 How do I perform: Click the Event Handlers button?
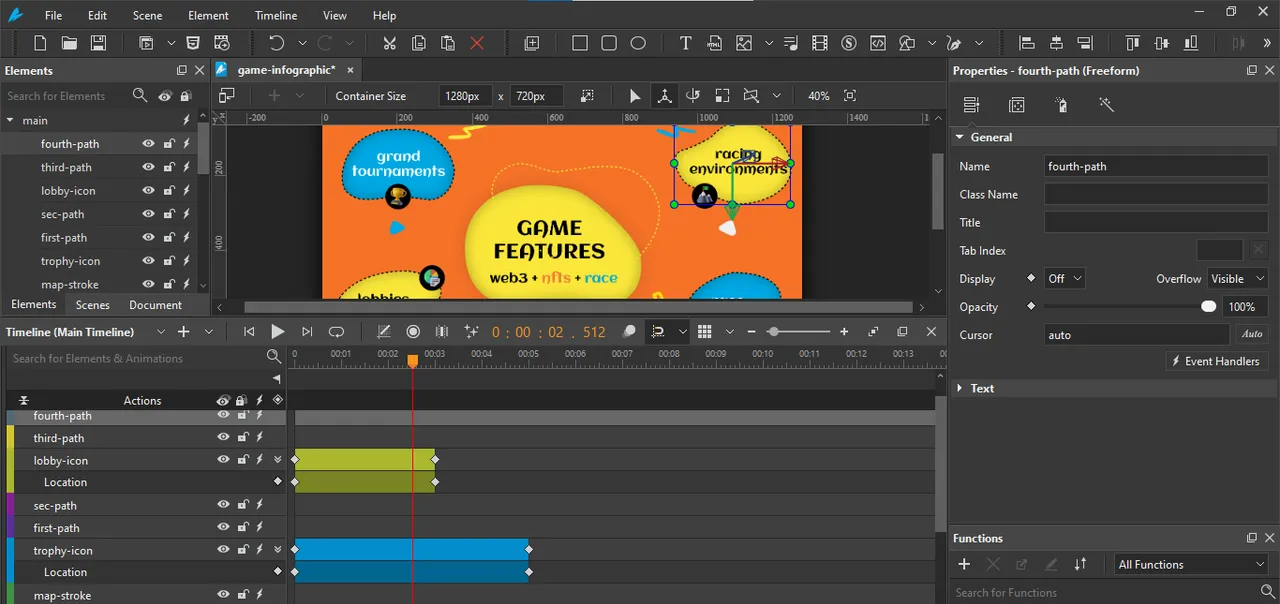pyautogui.click(x=1216, y=361)
